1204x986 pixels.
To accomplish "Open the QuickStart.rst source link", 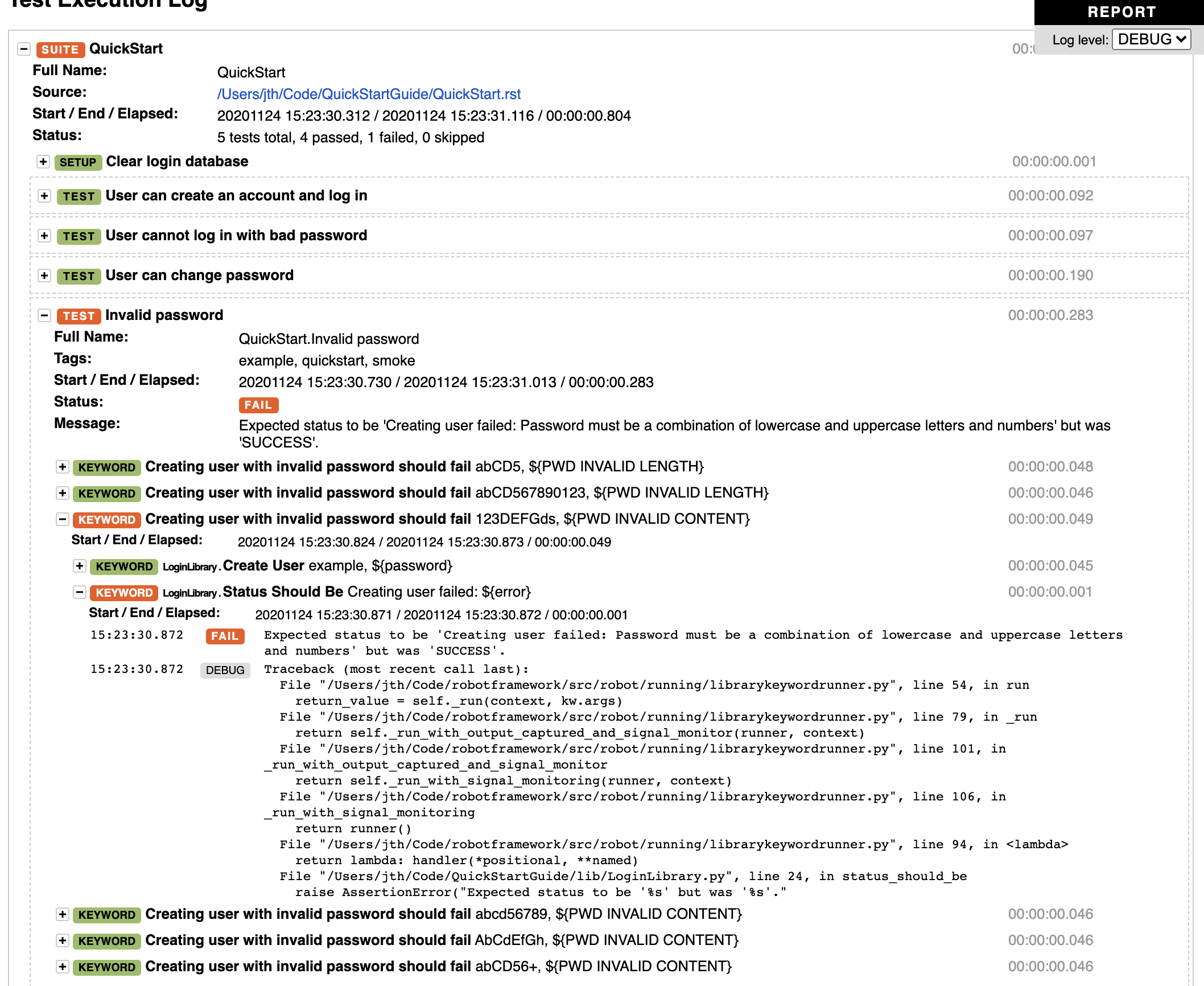I will (369, 94).
